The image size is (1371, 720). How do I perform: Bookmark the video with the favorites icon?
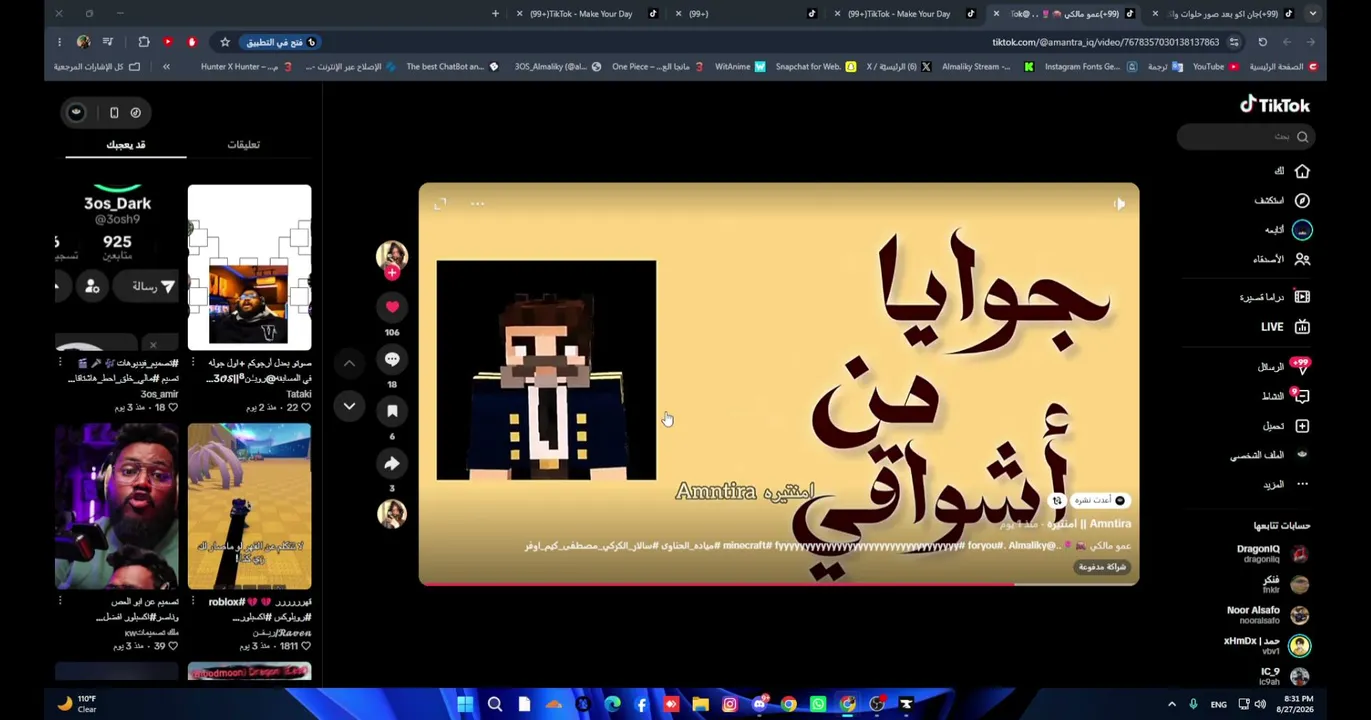[392, 411]
